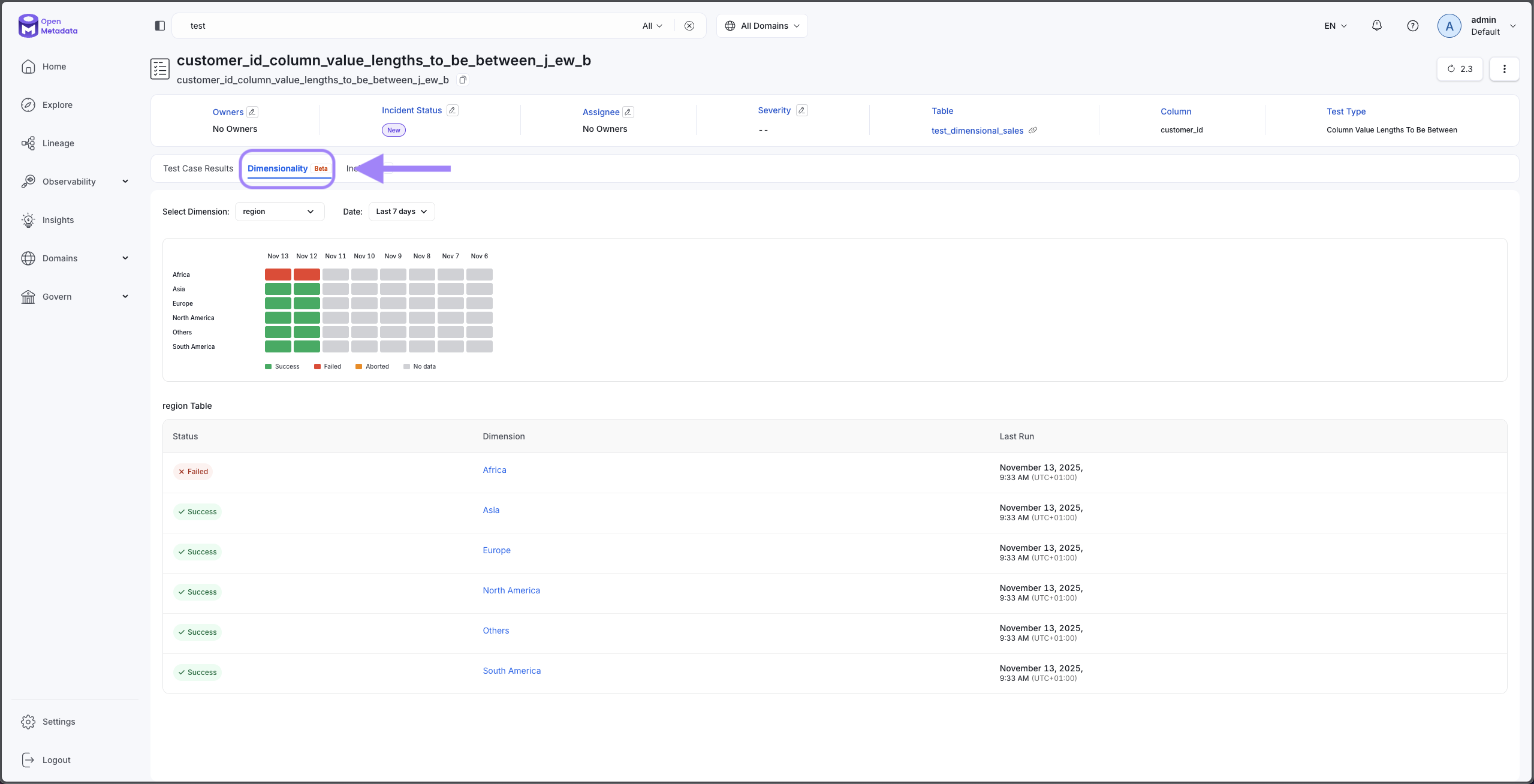Open three-dot more options menu
Viewport: 1534px width, 784px height.
pos(1504,69)
